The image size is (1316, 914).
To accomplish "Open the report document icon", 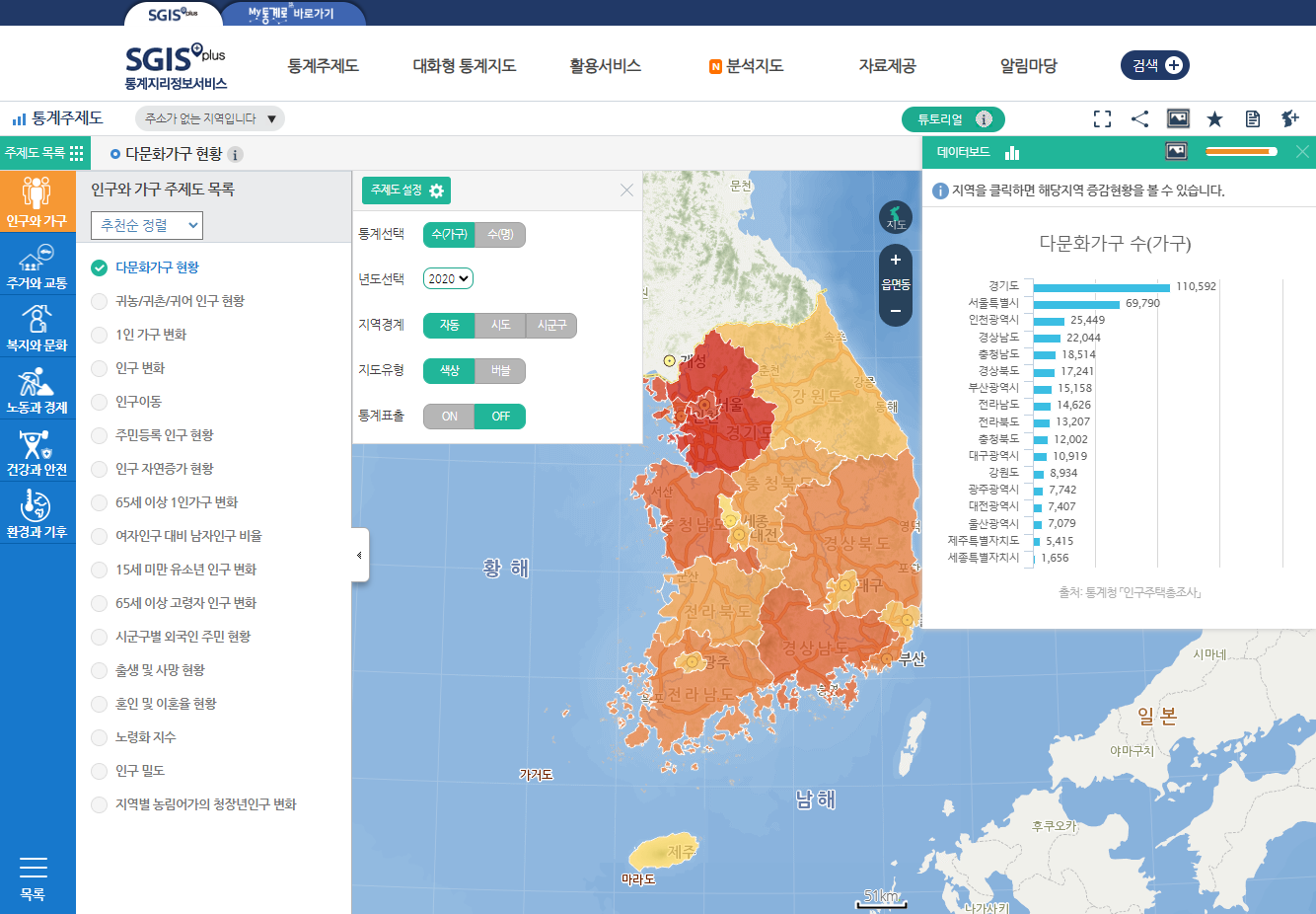I will click(x=1252, y=118).
